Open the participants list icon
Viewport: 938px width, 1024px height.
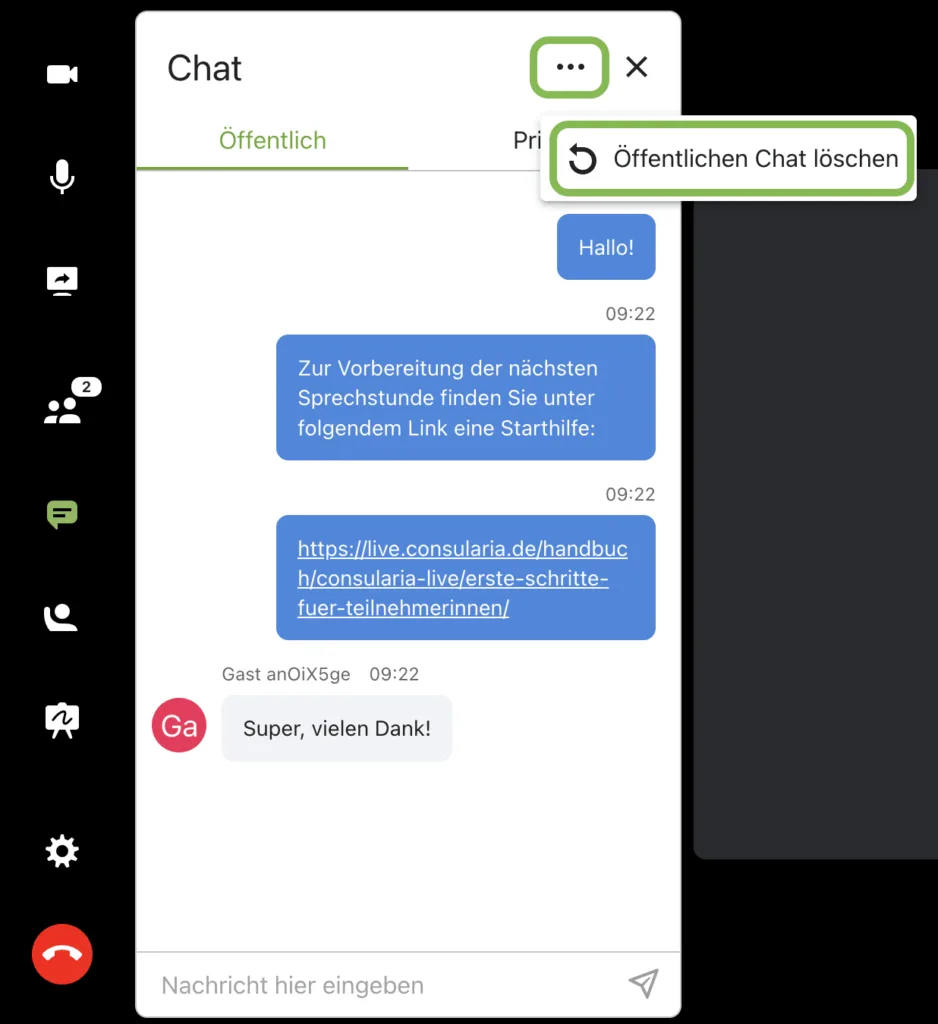click(x=71, y=402)
